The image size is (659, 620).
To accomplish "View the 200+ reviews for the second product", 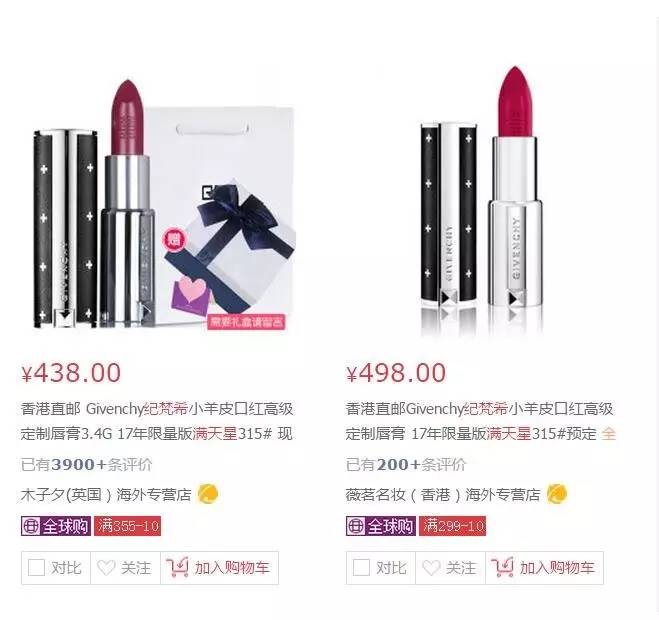I will (406, 464).
